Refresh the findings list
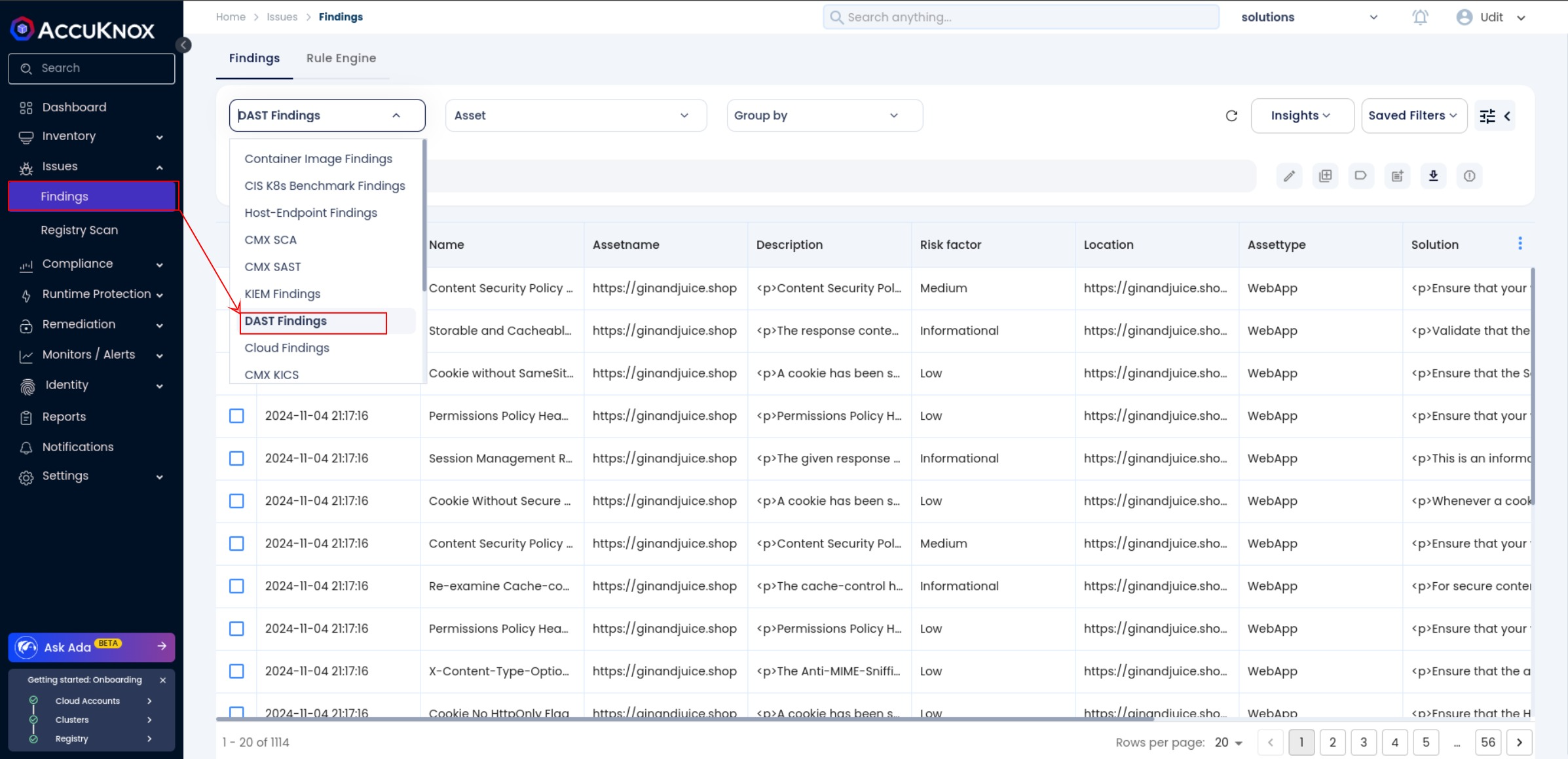Image resolution: width=1568 pixels, height=759 pixels. [1231, 116]
